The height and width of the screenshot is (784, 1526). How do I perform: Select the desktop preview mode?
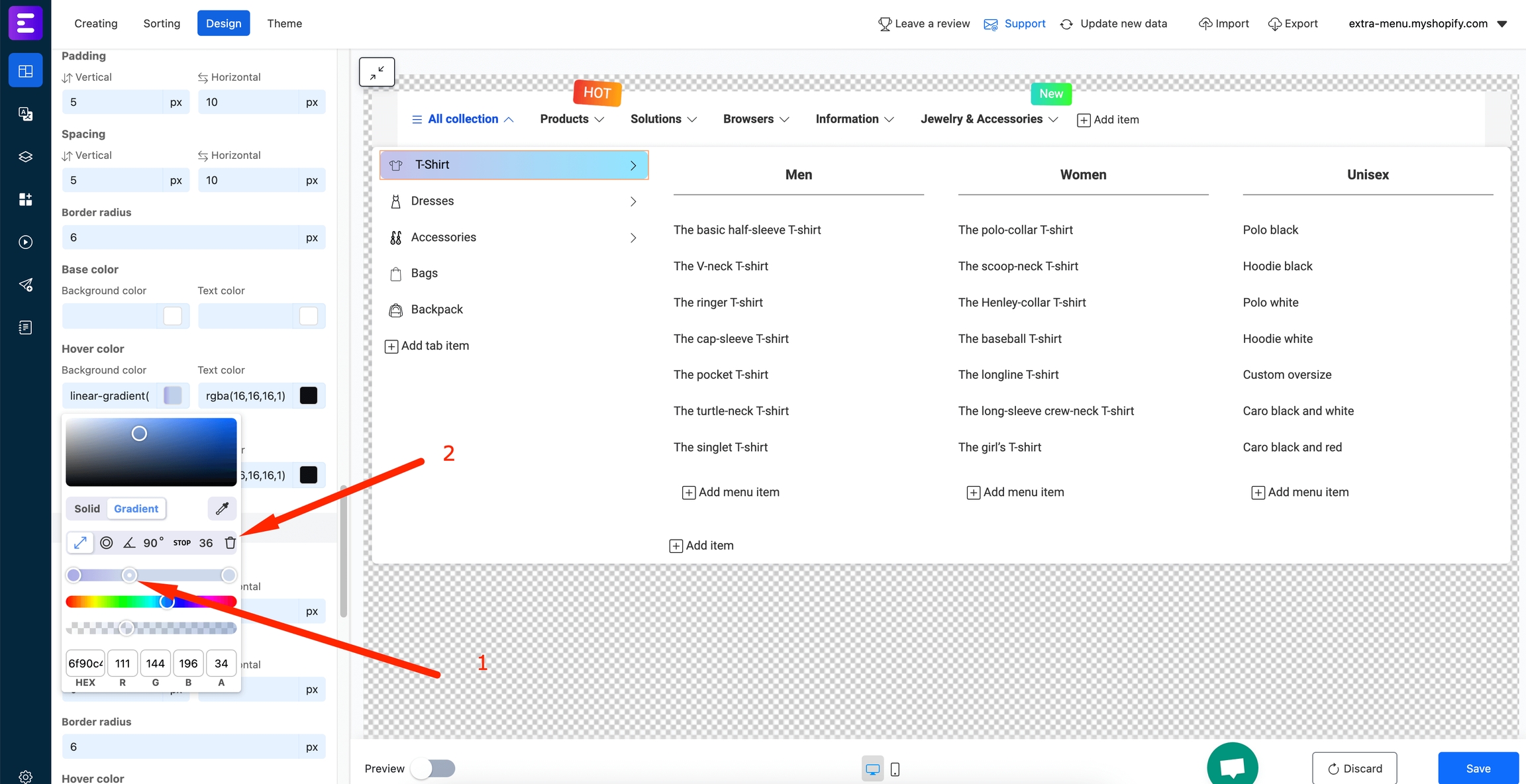tap(872, 769)
